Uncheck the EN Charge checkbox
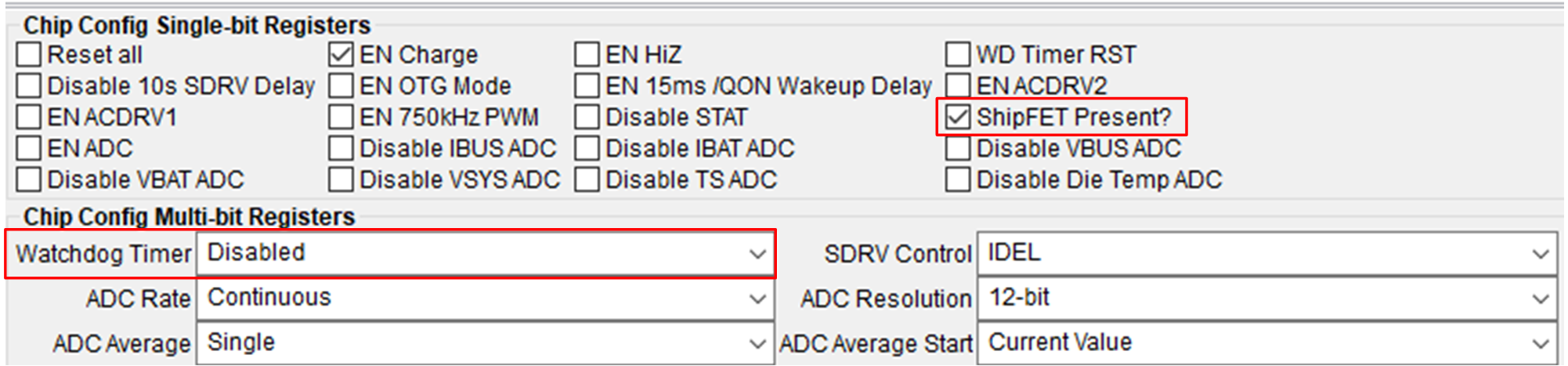The image size is (1568, 366). (x=341, y=55)
